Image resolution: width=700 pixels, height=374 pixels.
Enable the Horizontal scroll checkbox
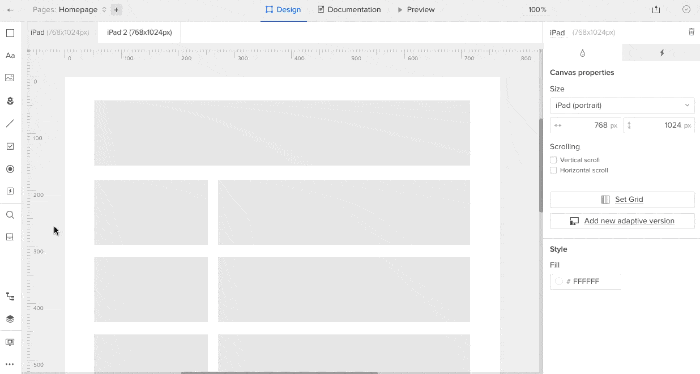(554, 170)
